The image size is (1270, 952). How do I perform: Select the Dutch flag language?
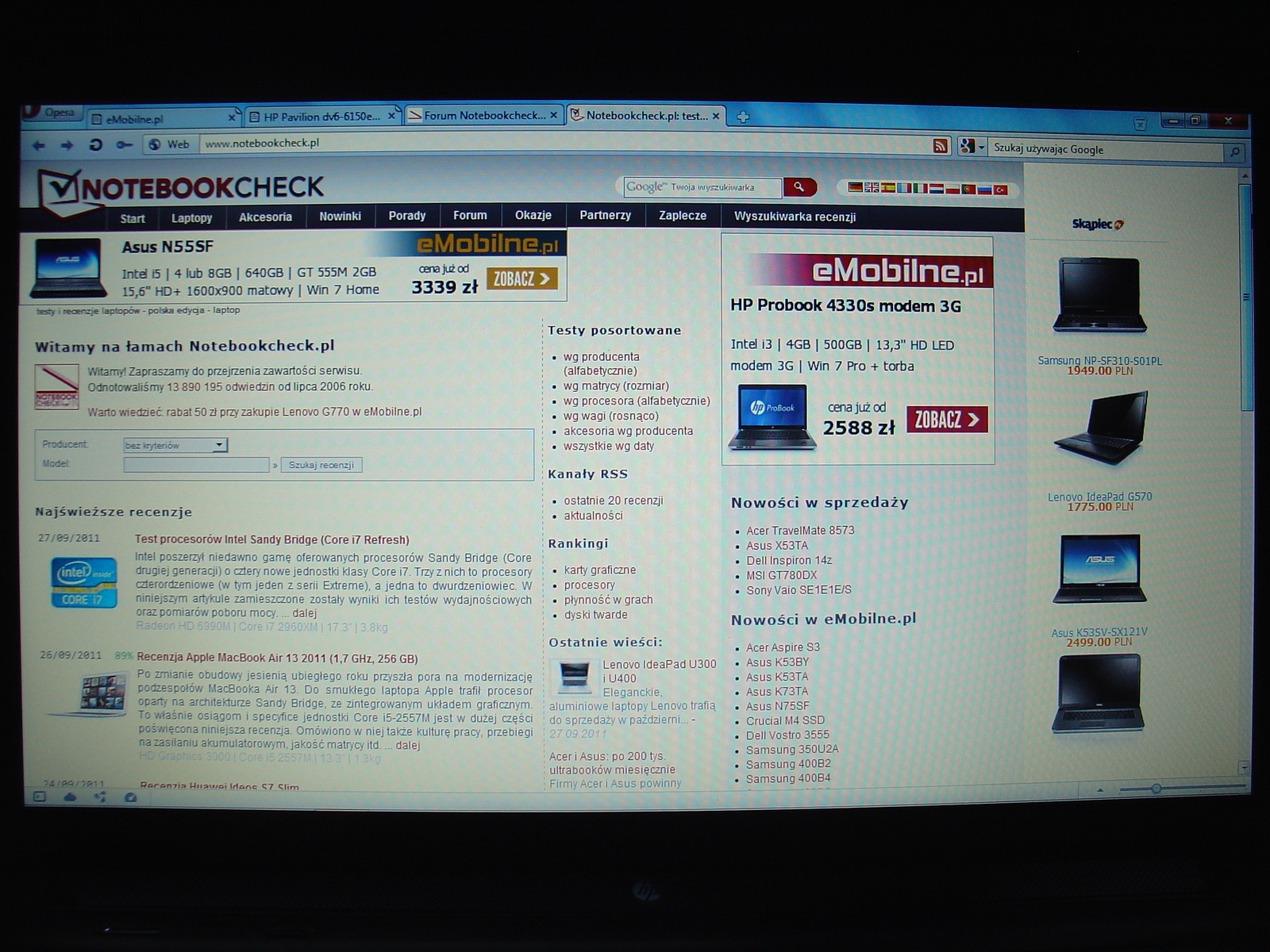coord(936,189)
